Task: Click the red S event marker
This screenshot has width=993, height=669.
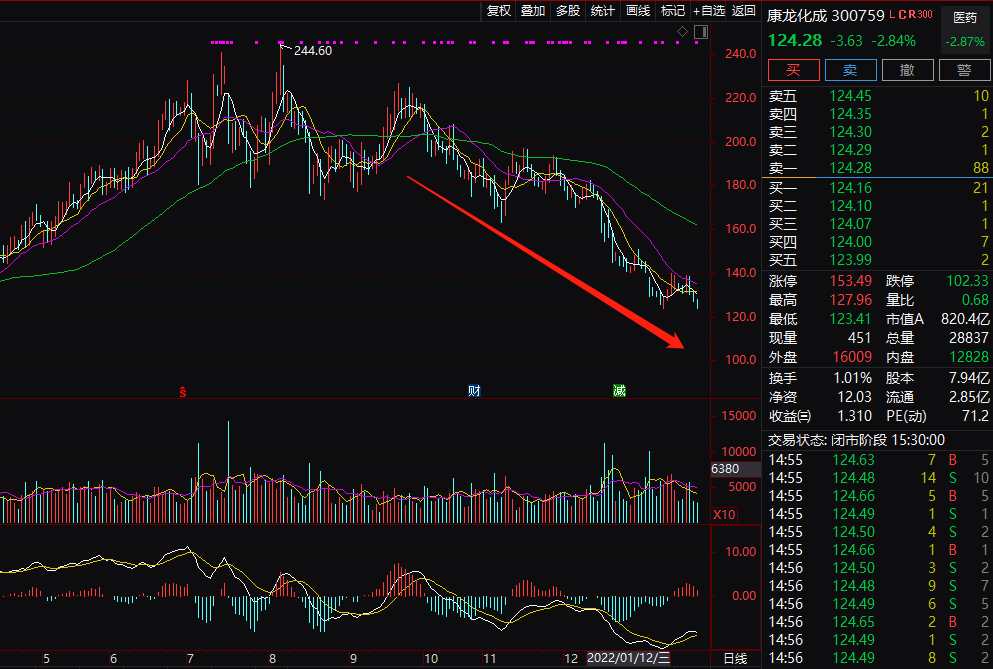Action: coord(183,391)
